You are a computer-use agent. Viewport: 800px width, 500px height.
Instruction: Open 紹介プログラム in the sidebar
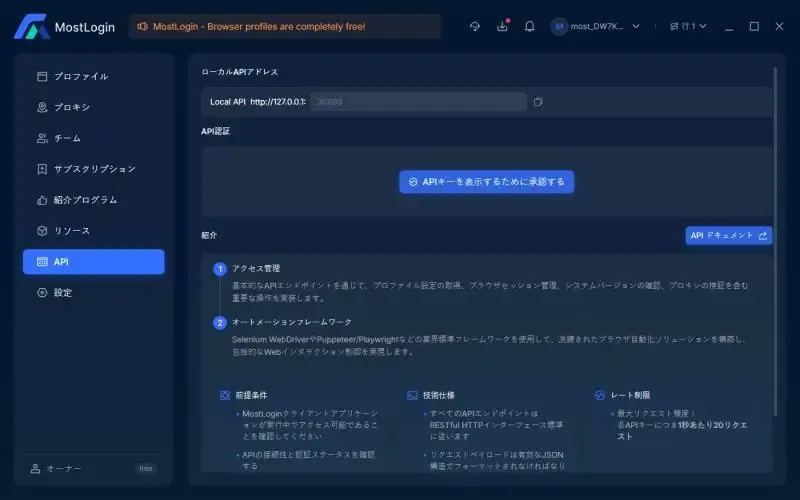click(94, 200)
